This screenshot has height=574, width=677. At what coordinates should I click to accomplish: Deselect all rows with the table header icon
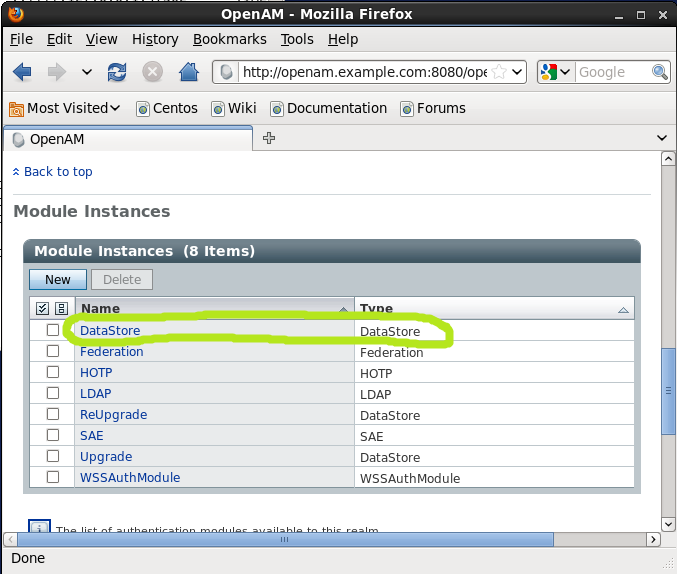point(61,308)
